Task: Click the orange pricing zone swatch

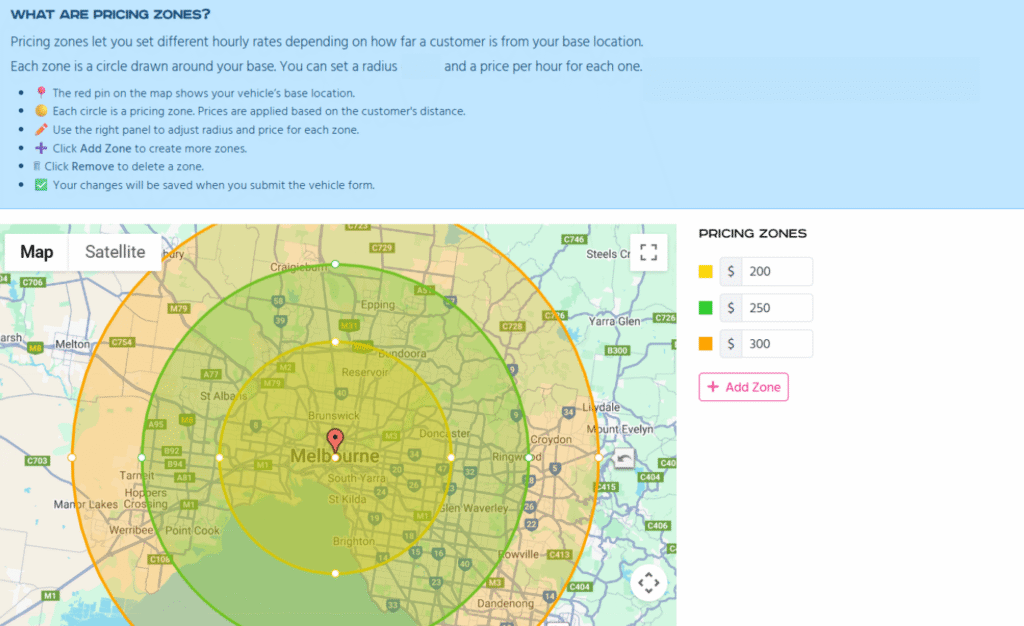Action: coord(706,344)
